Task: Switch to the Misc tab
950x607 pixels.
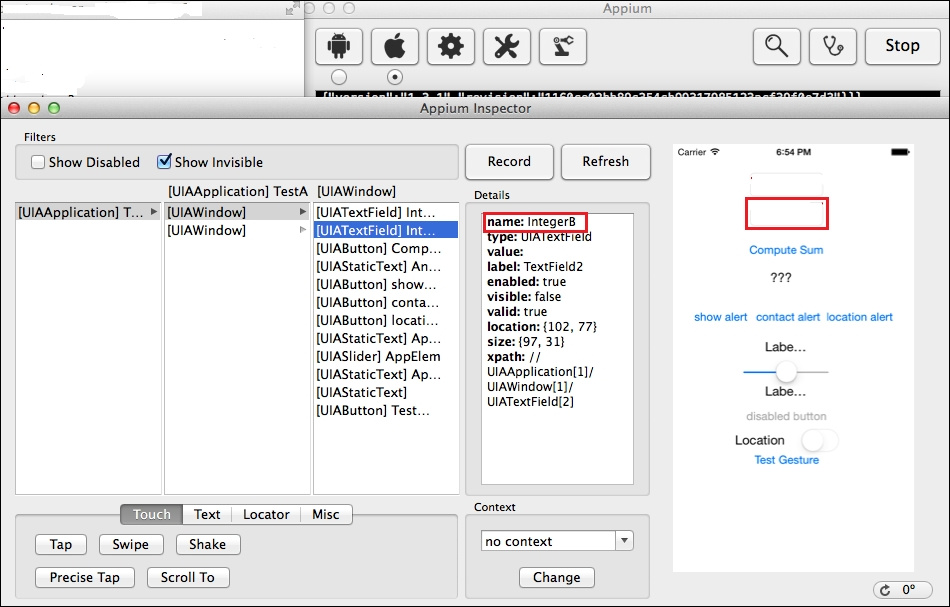Action: (326, 514)
